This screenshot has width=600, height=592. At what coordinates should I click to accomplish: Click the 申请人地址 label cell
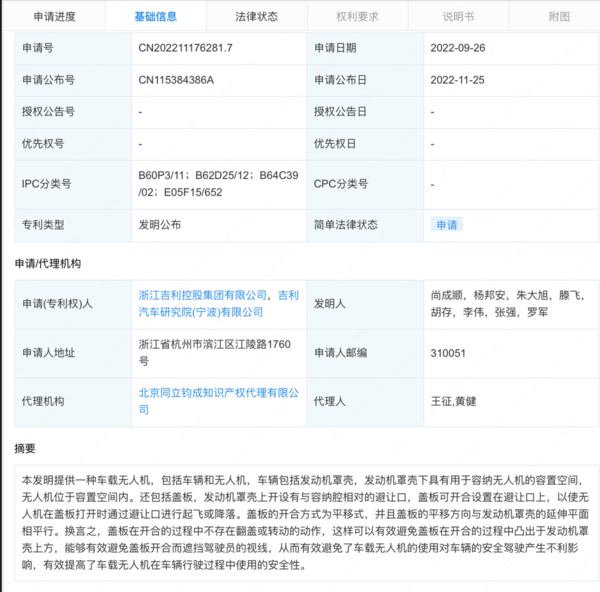tap(73, 353)
